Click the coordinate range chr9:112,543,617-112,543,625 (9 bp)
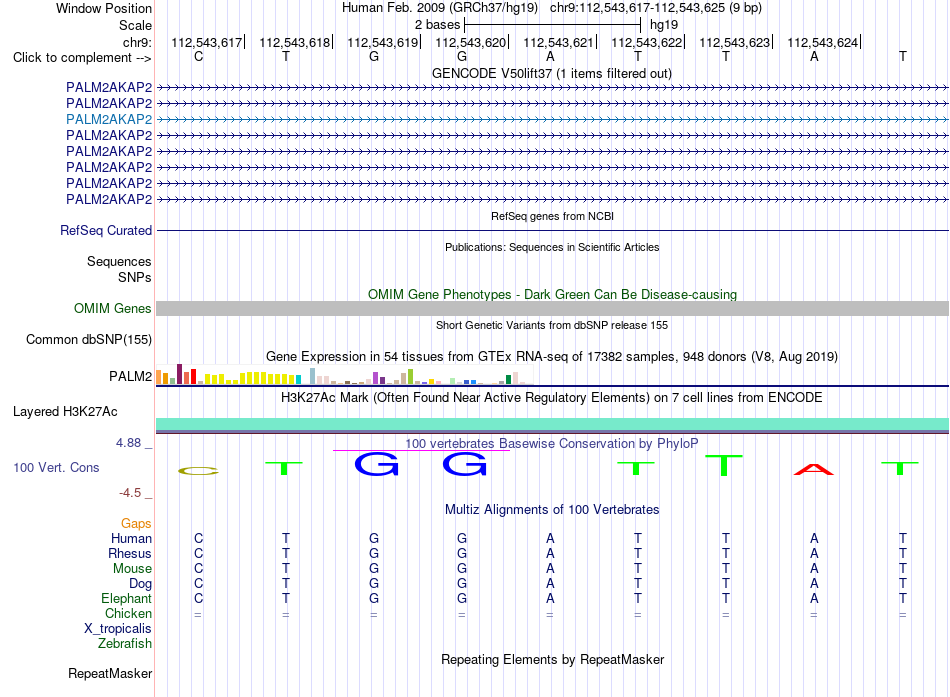The height and width of the screenshot is (697, 950). pos(656,8)
